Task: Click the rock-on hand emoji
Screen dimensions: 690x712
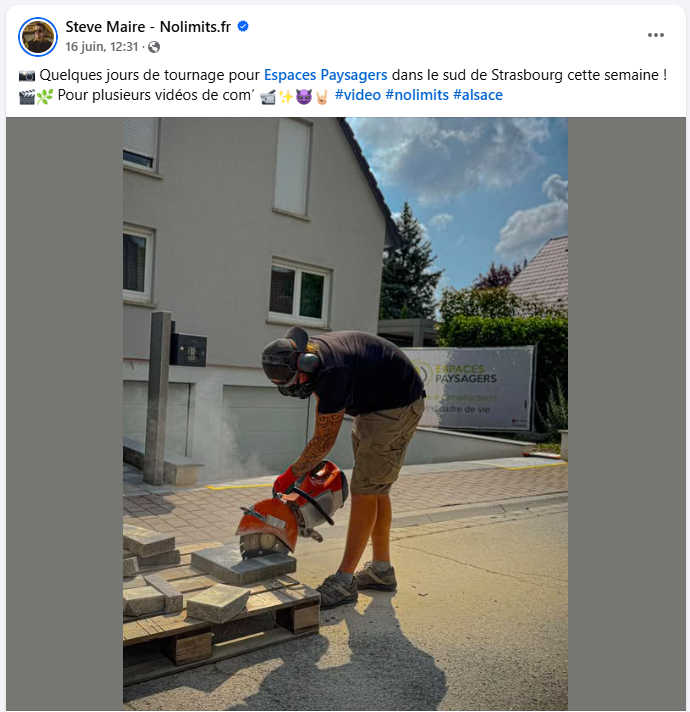Action: tap(322, 96)
